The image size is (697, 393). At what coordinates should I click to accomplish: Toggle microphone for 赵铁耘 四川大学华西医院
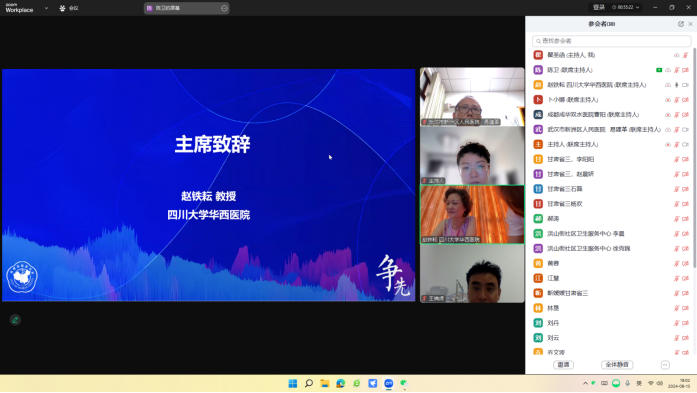point(677,85)
